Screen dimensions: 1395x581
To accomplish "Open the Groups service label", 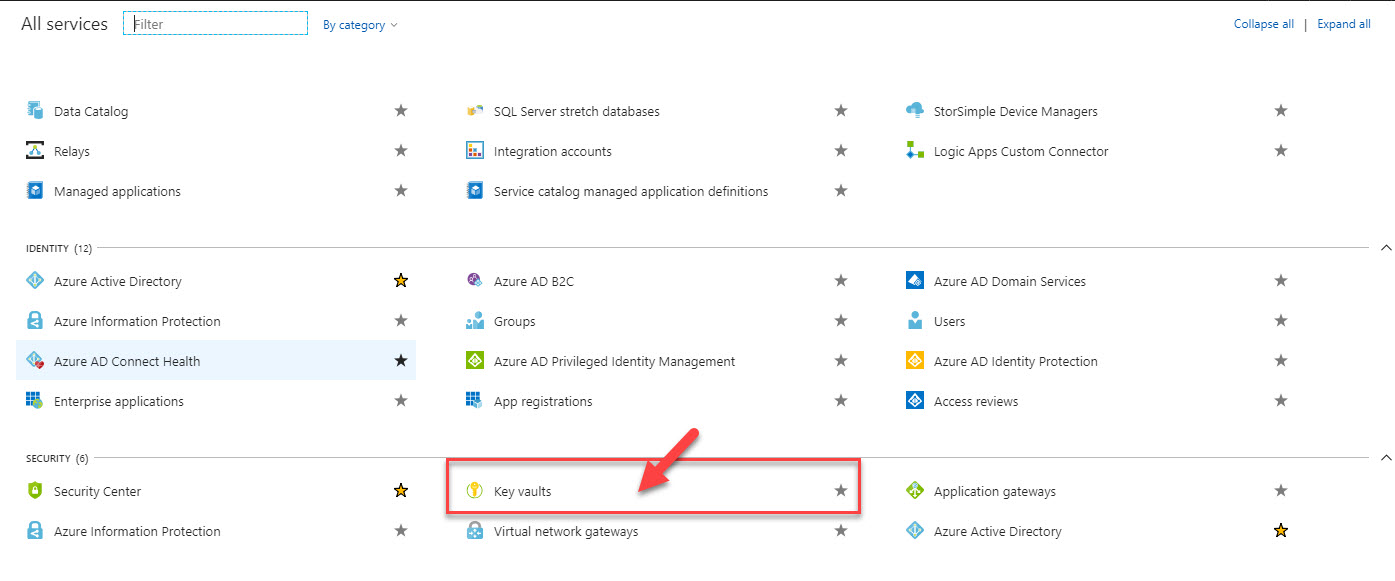I will click(514, 321).
